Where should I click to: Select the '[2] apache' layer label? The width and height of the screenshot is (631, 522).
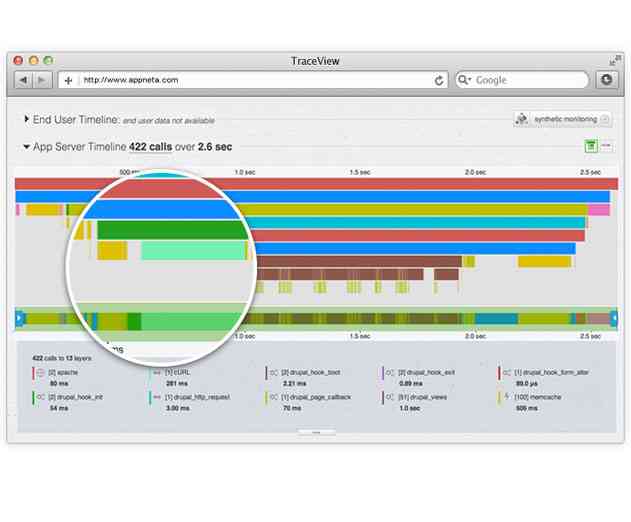(x=63, y=373)
